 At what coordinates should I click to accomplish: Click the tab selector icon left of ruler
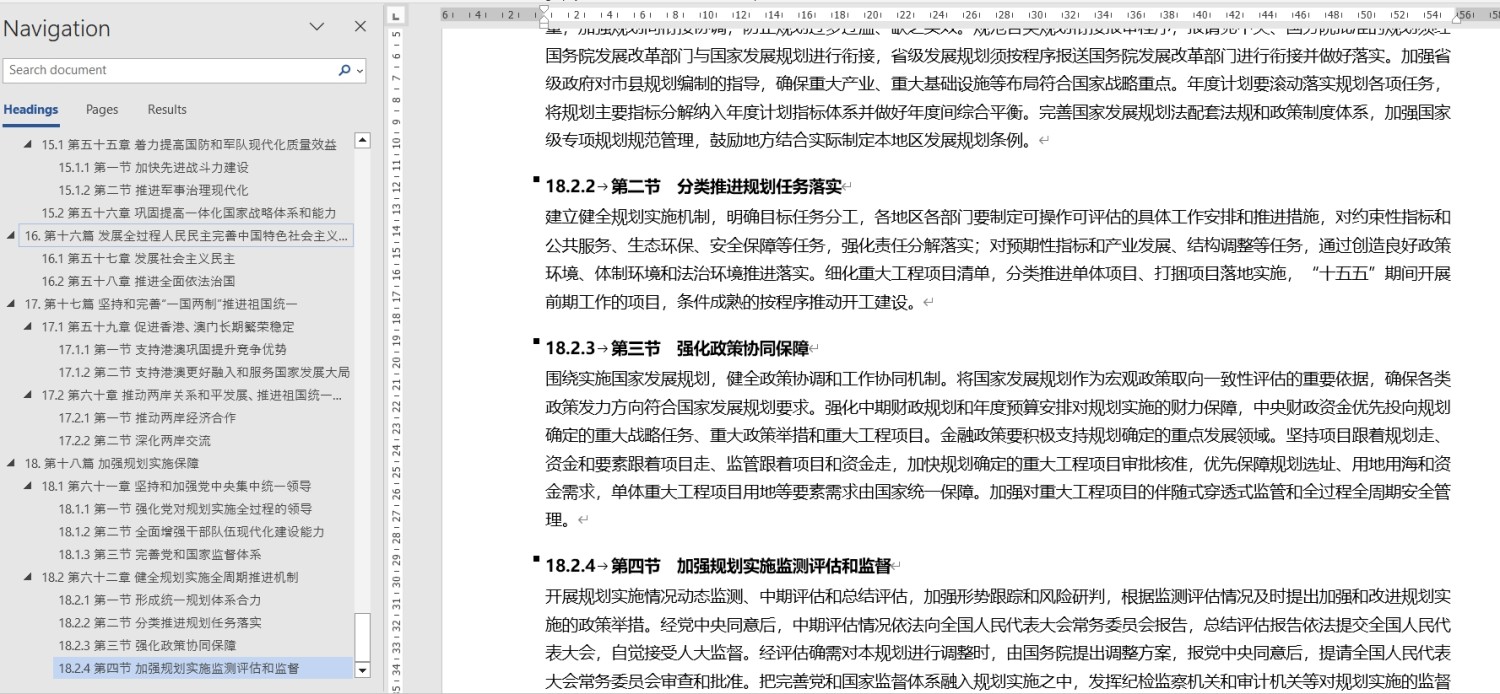pos(396,16)
